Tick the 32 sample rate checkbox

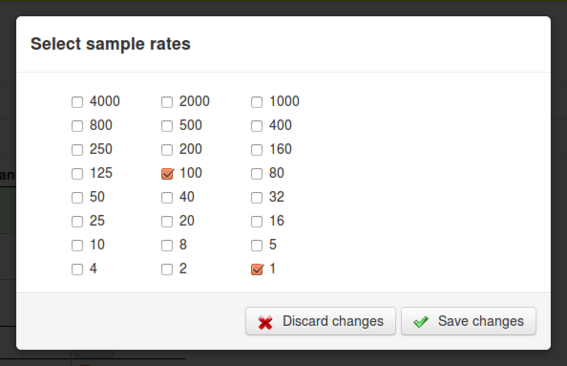tap(257, 197)
